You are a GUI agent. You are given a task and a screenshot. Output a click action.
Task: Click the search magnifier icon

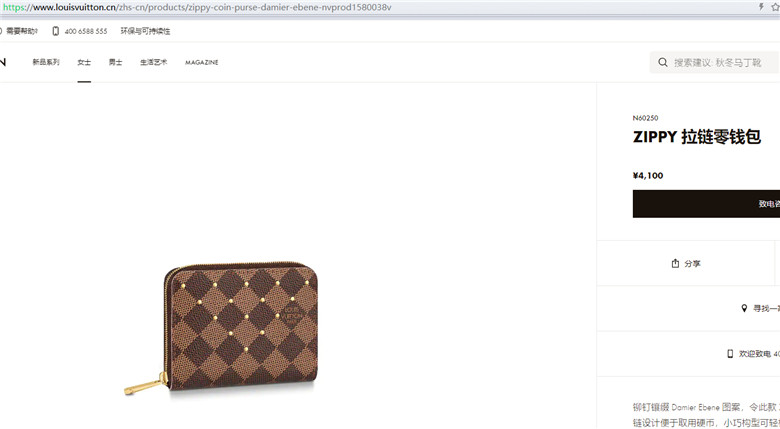click(663, 62)
